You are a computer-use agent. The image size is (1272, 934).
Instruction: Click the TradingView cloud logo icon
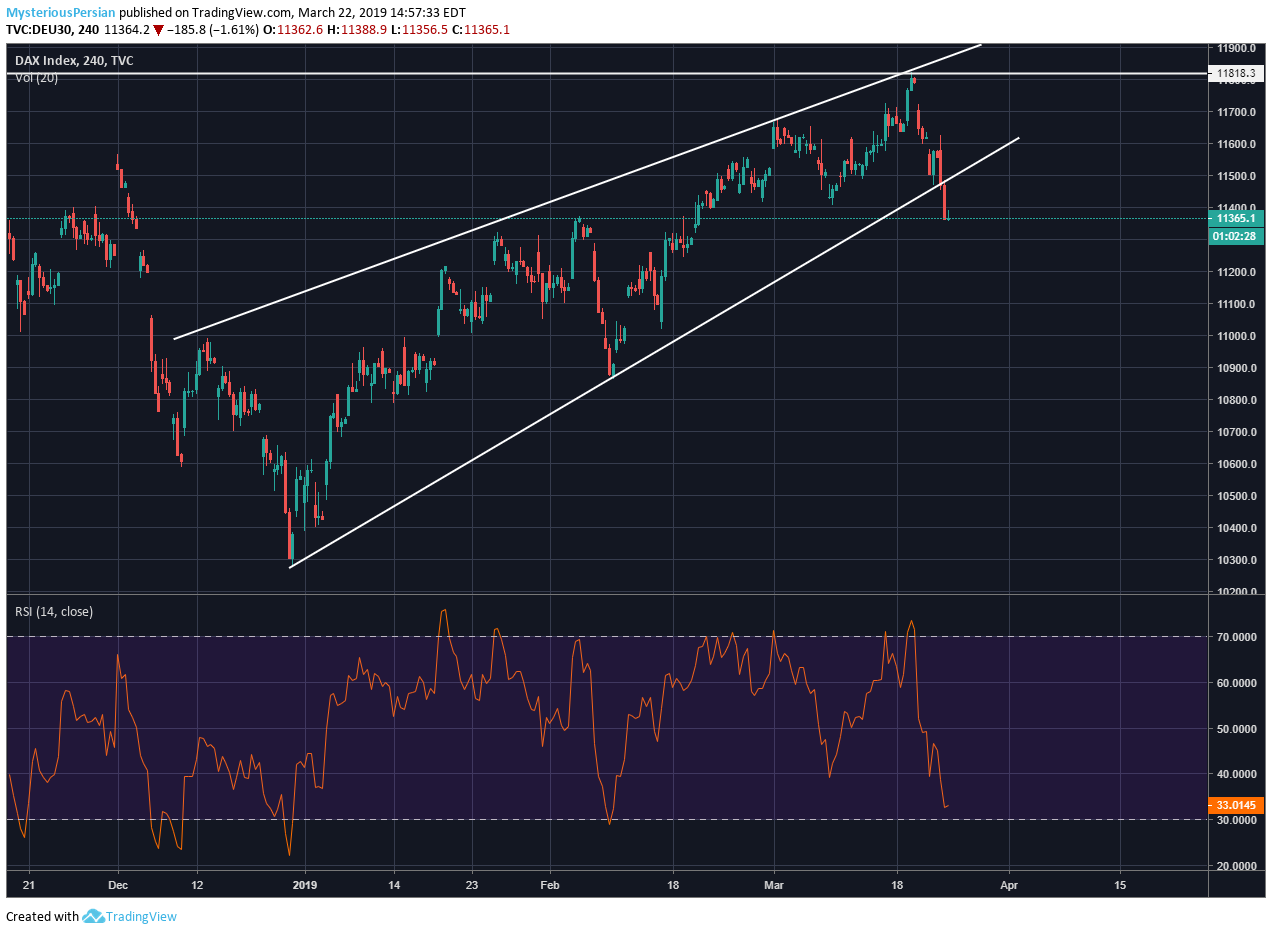[93, 916]
